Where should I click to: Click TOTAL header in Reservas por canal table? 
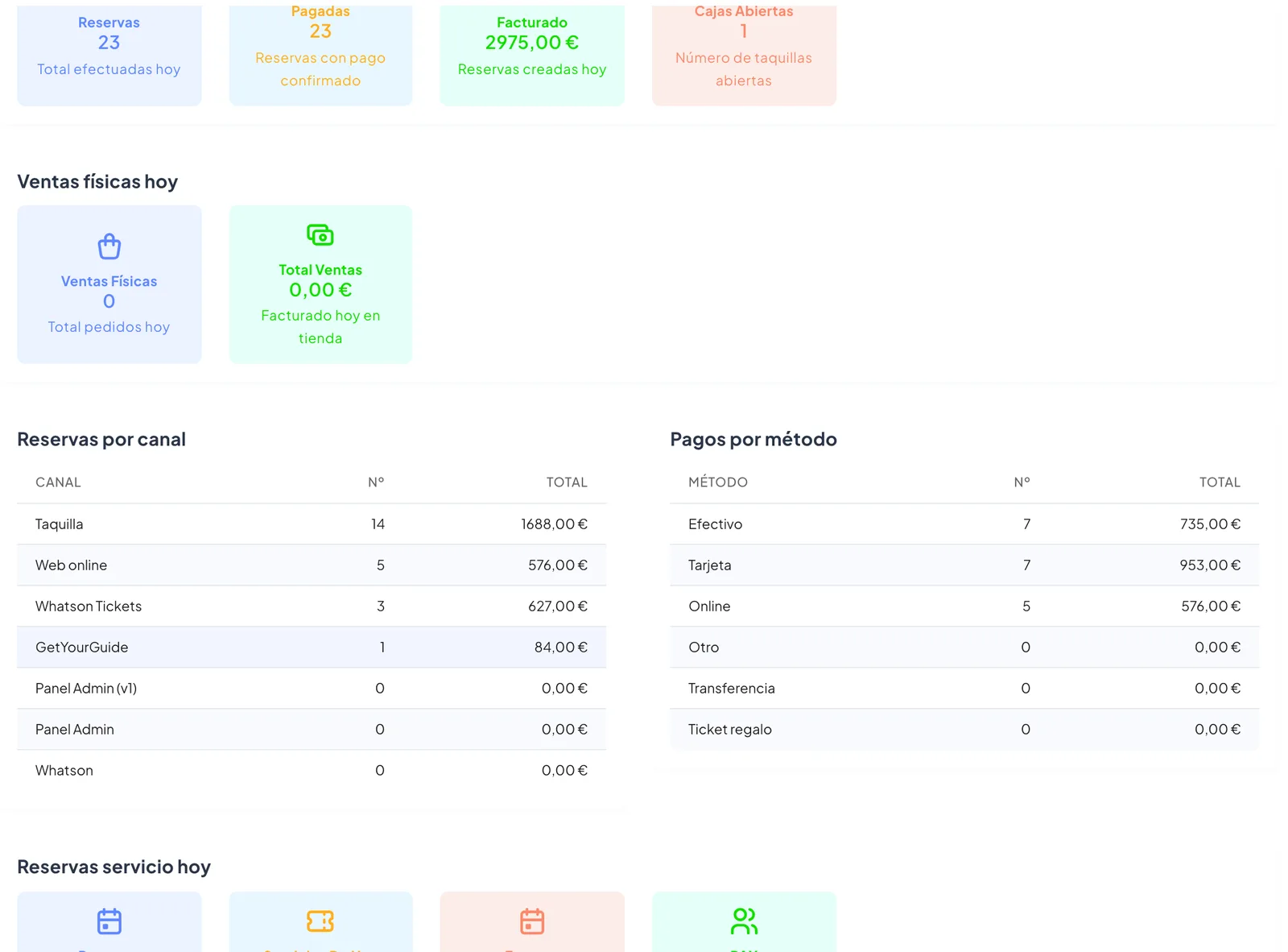567,482
